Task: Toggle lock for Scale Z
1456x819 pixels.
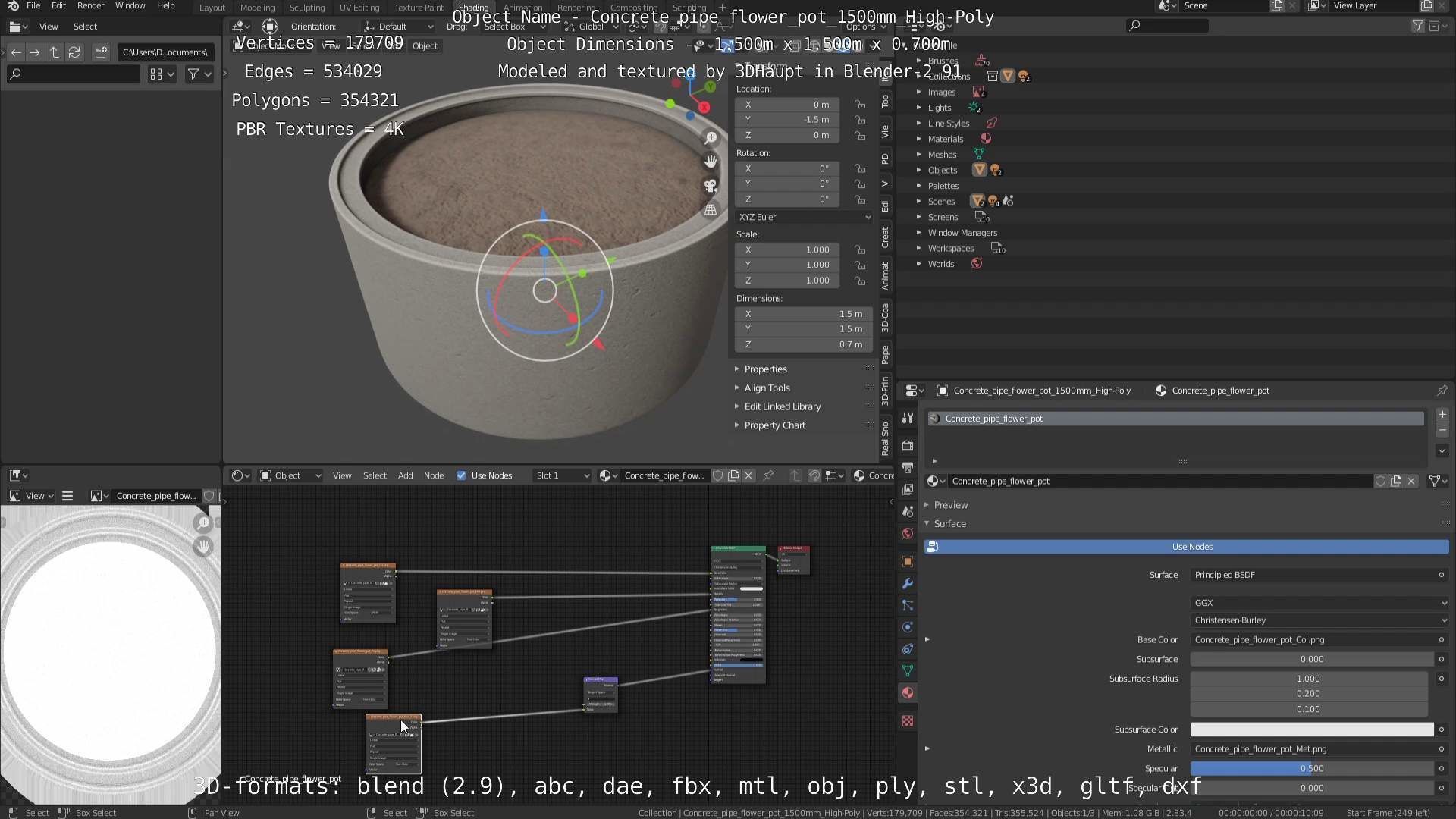Action: tap(860, 281)
